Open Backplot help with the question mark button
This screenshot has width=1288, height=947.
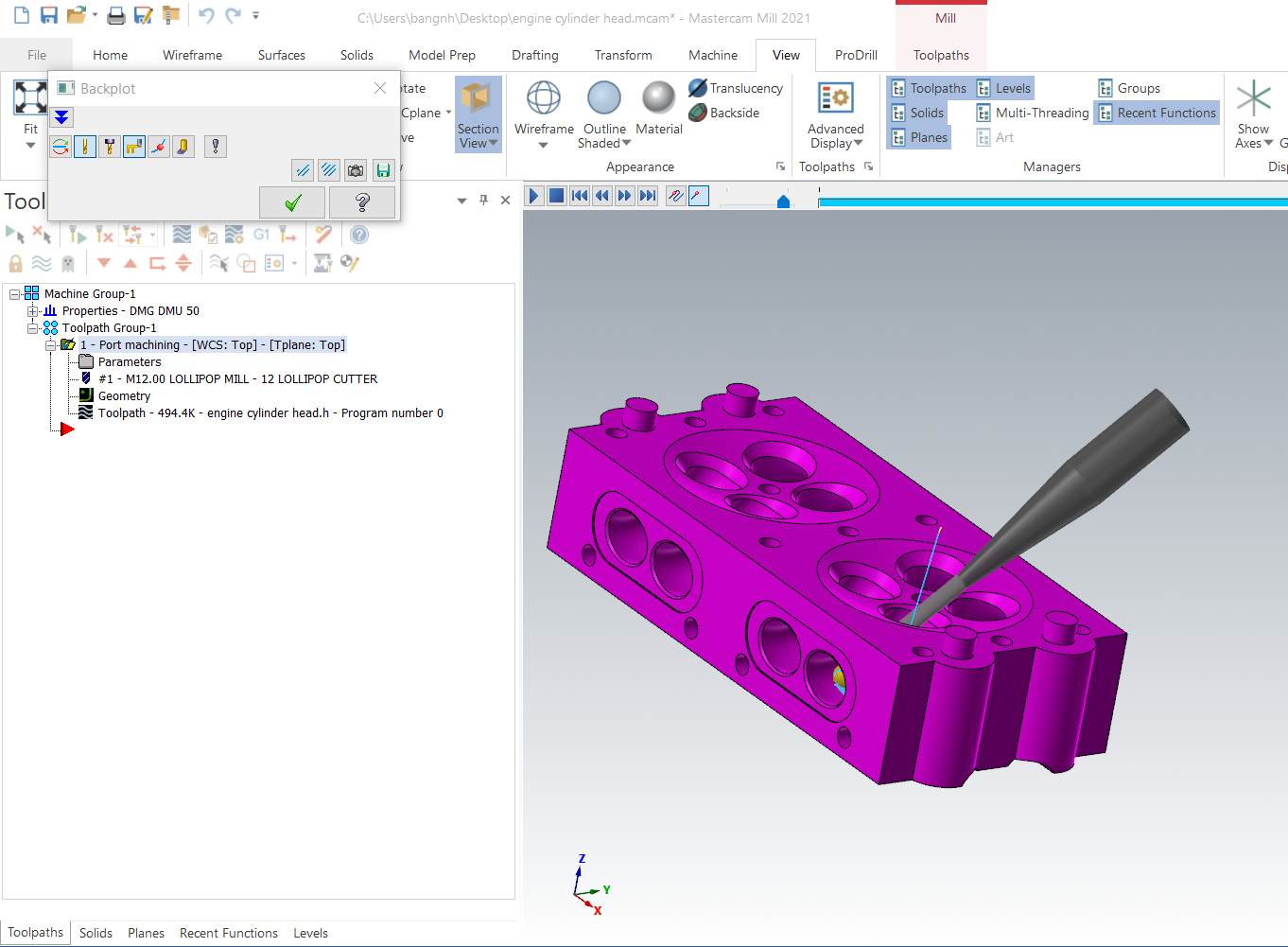pyautogui.click(x=361, y=202)
